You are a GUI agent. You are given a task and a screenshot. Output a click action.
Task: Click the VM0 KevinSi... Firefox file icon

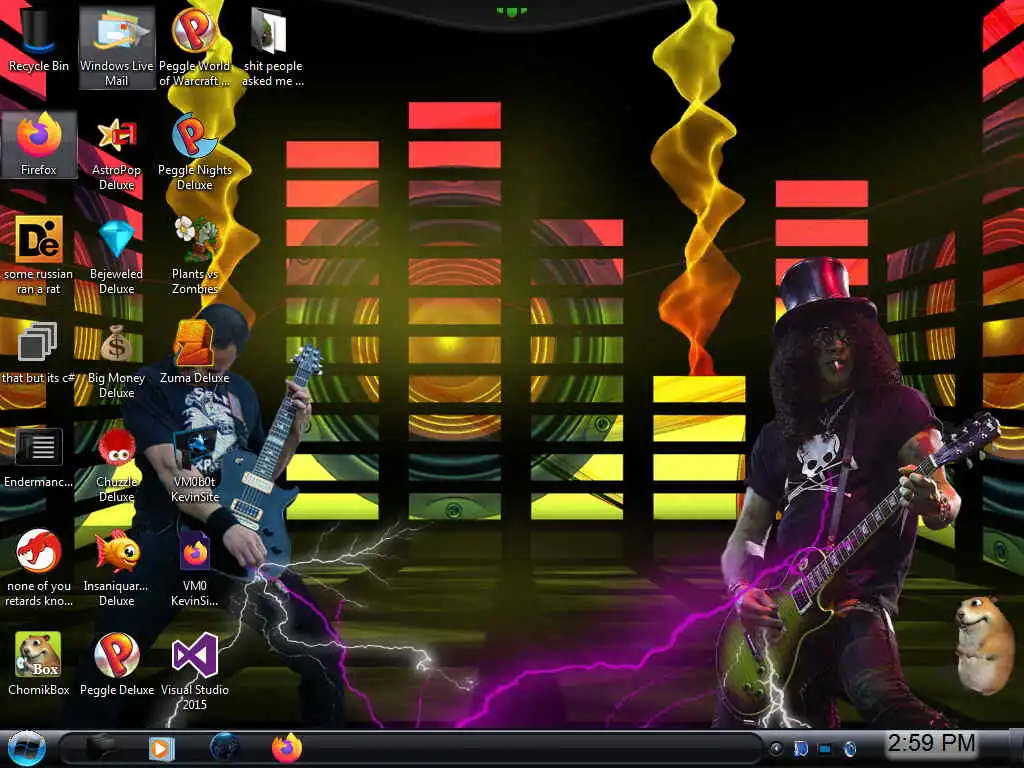point(195,568)
